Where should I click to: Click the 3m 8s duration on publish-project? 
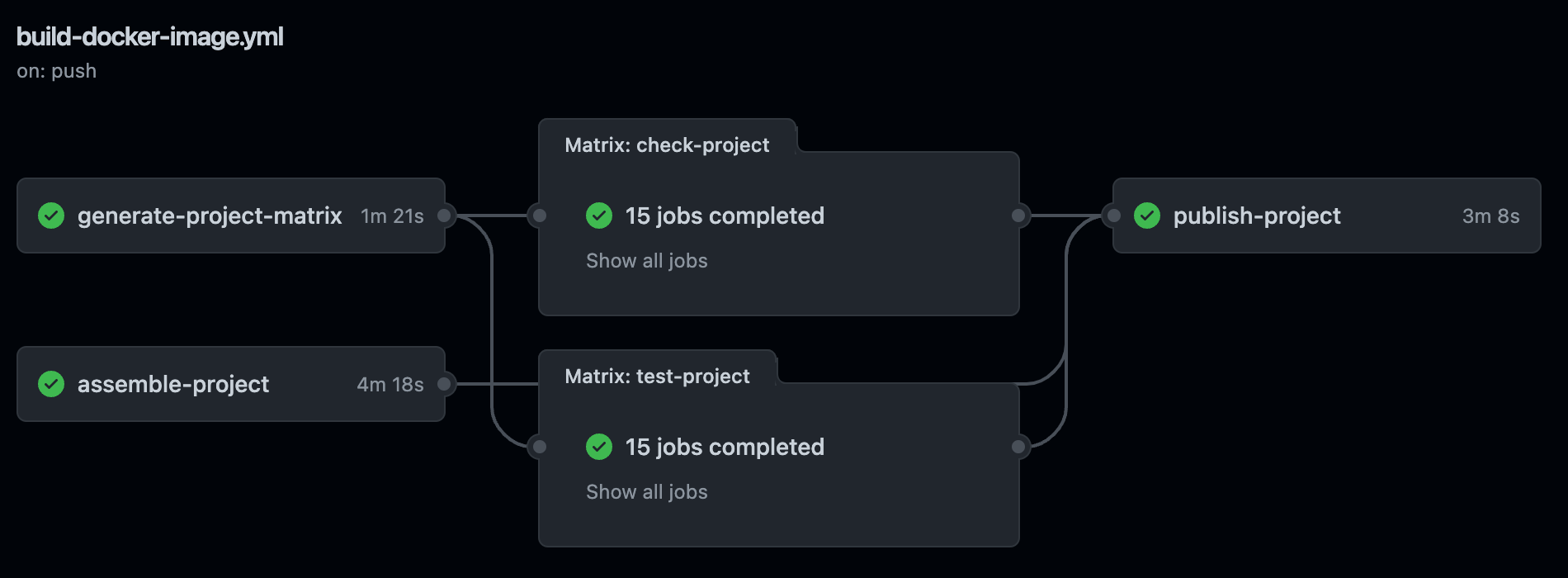[x=1490, y=216]
